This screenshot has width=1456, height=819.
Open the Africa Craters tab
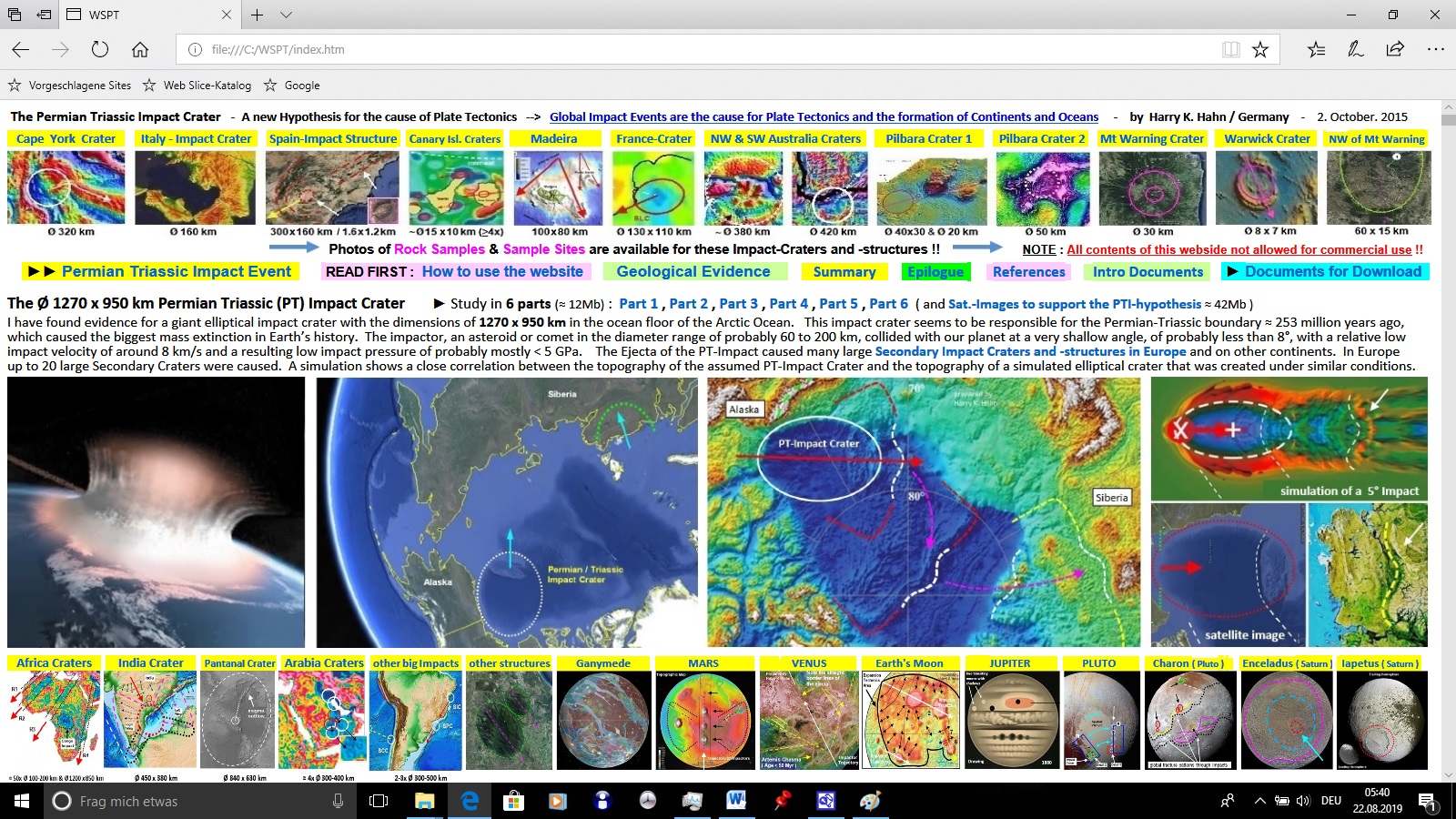point(54,662)
